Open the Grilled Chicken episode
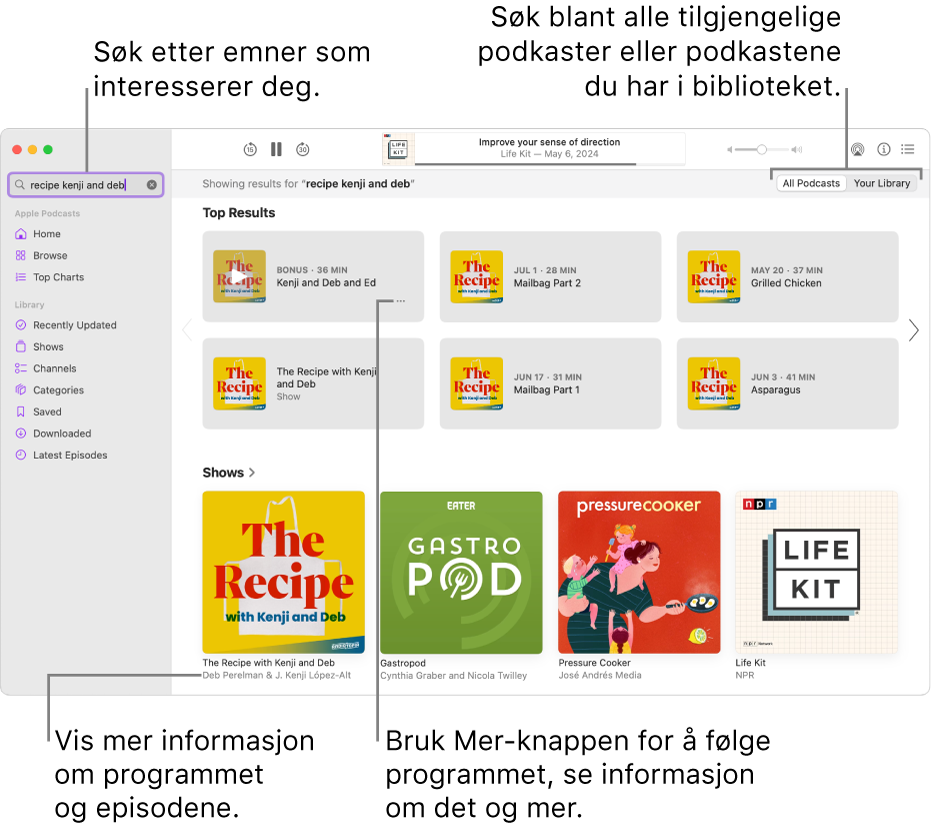931x830 pixels. tap(787, 277)
